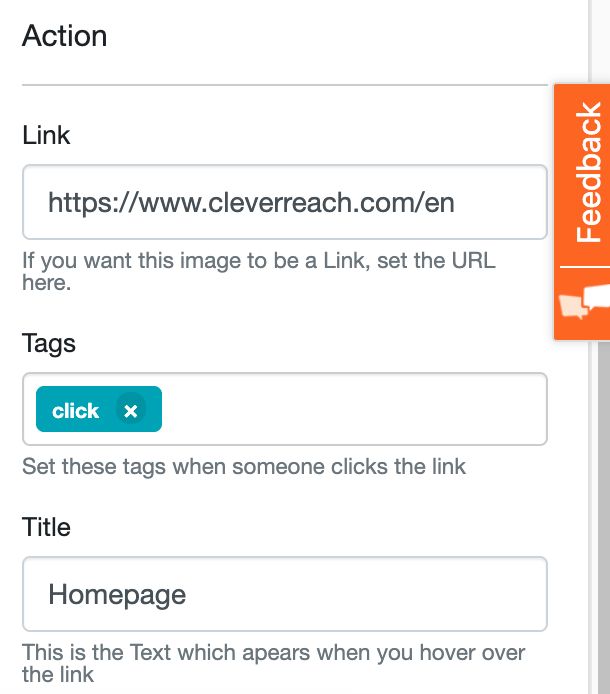Screen dimensions: 610x694
Task: Focus the Link URL input field
Action: pyautogui.click(x=284, y=203)
